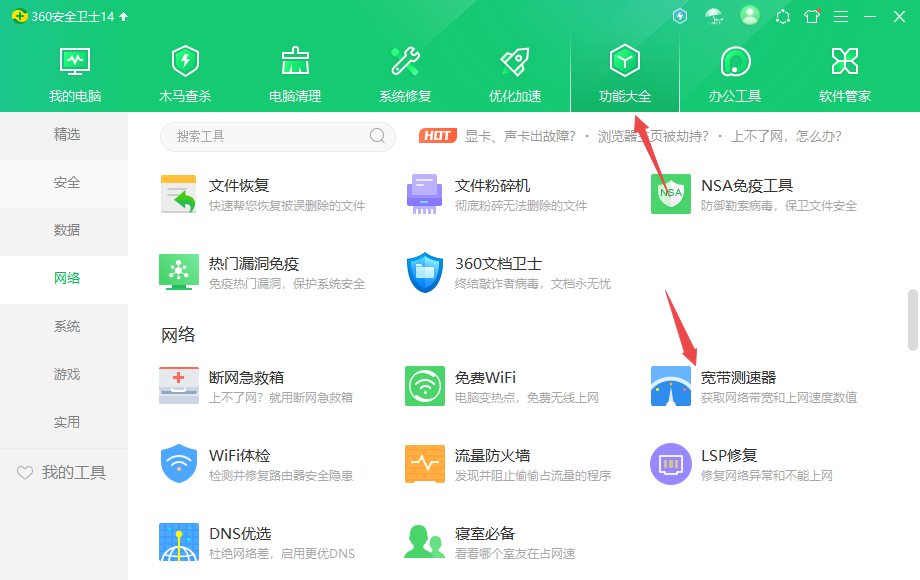Open the notification bell in the title bar
The width and height of the screenshot is (920, 580).
pyautogui.click(x=782, y=16)
